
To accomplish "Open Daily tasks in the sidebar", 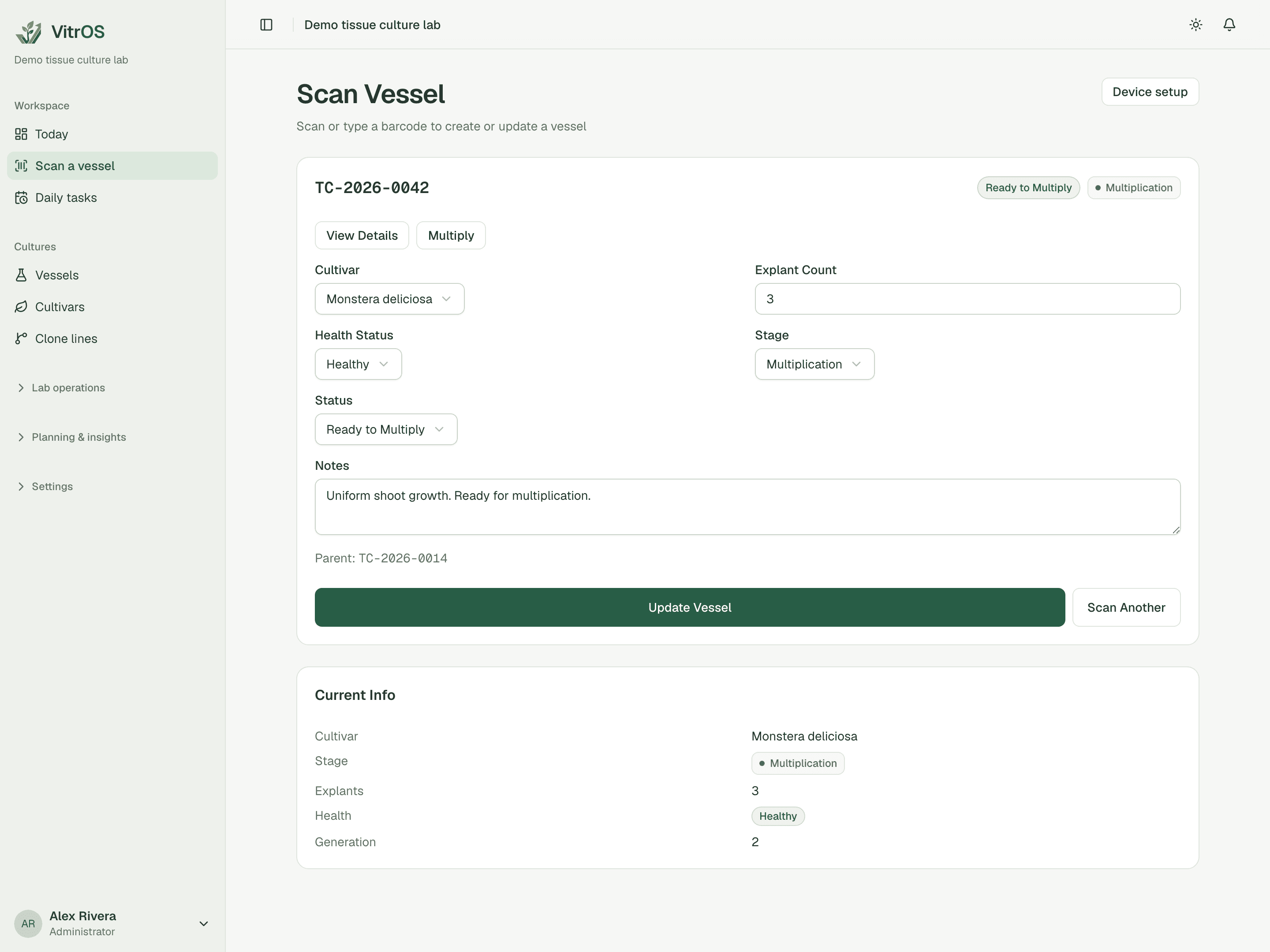I will (112, 197).
